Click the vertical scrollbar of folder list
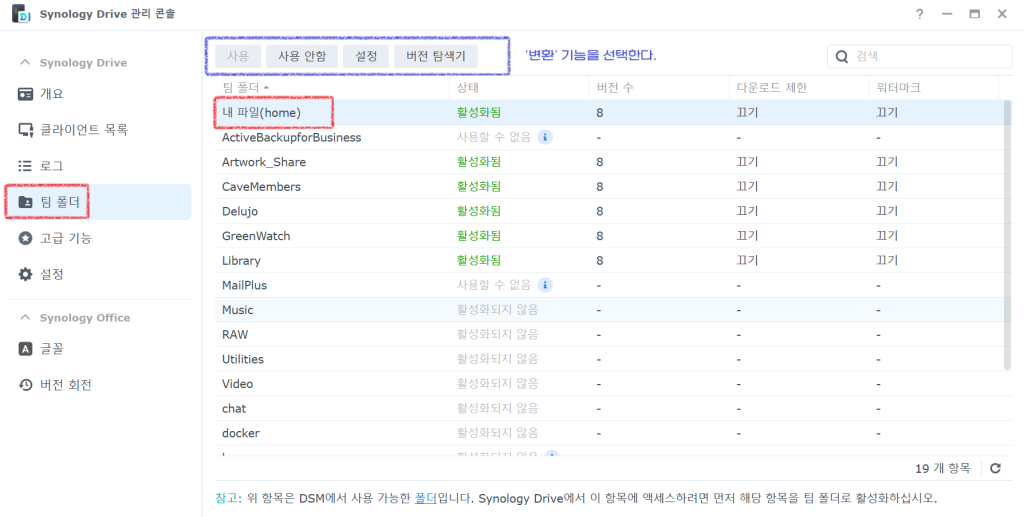 [x=1007, y=235]
